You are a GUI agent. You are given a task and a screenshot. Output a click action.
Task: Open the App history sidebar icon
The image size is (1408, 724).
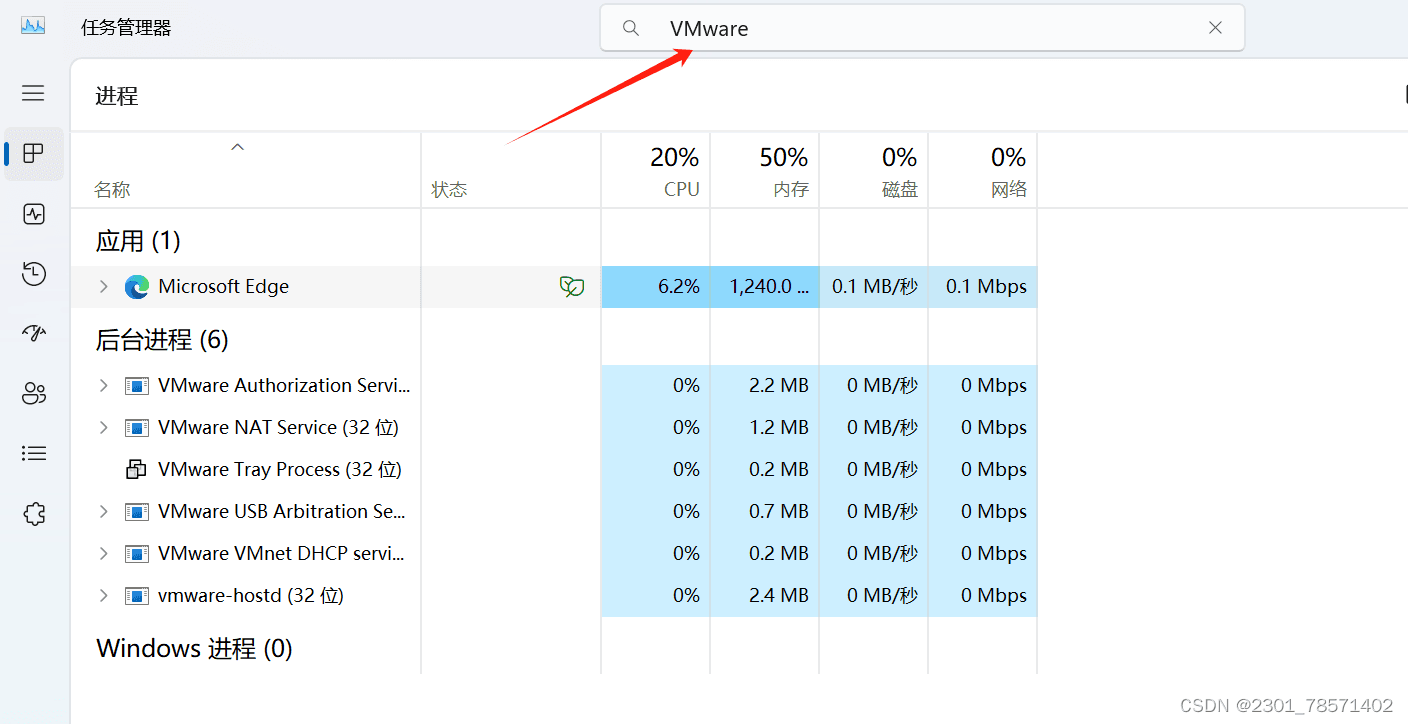click(x=34, y=274)
